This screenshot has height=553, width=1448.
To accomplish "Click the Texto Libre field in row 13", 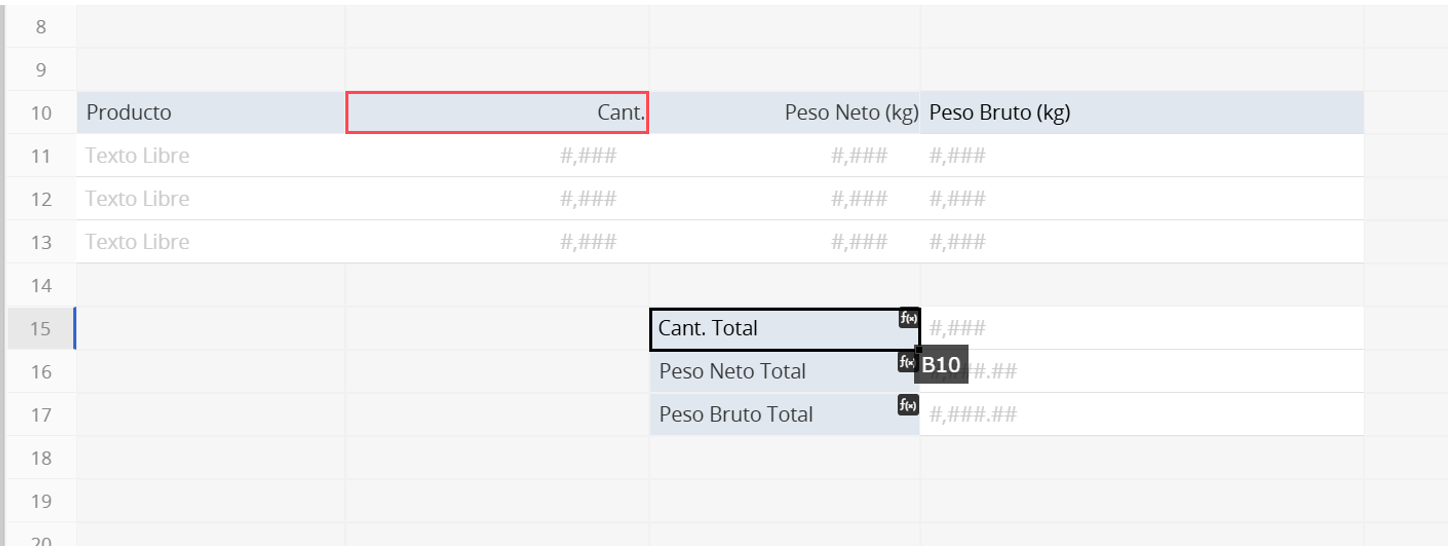I will (x=211, y=241).
